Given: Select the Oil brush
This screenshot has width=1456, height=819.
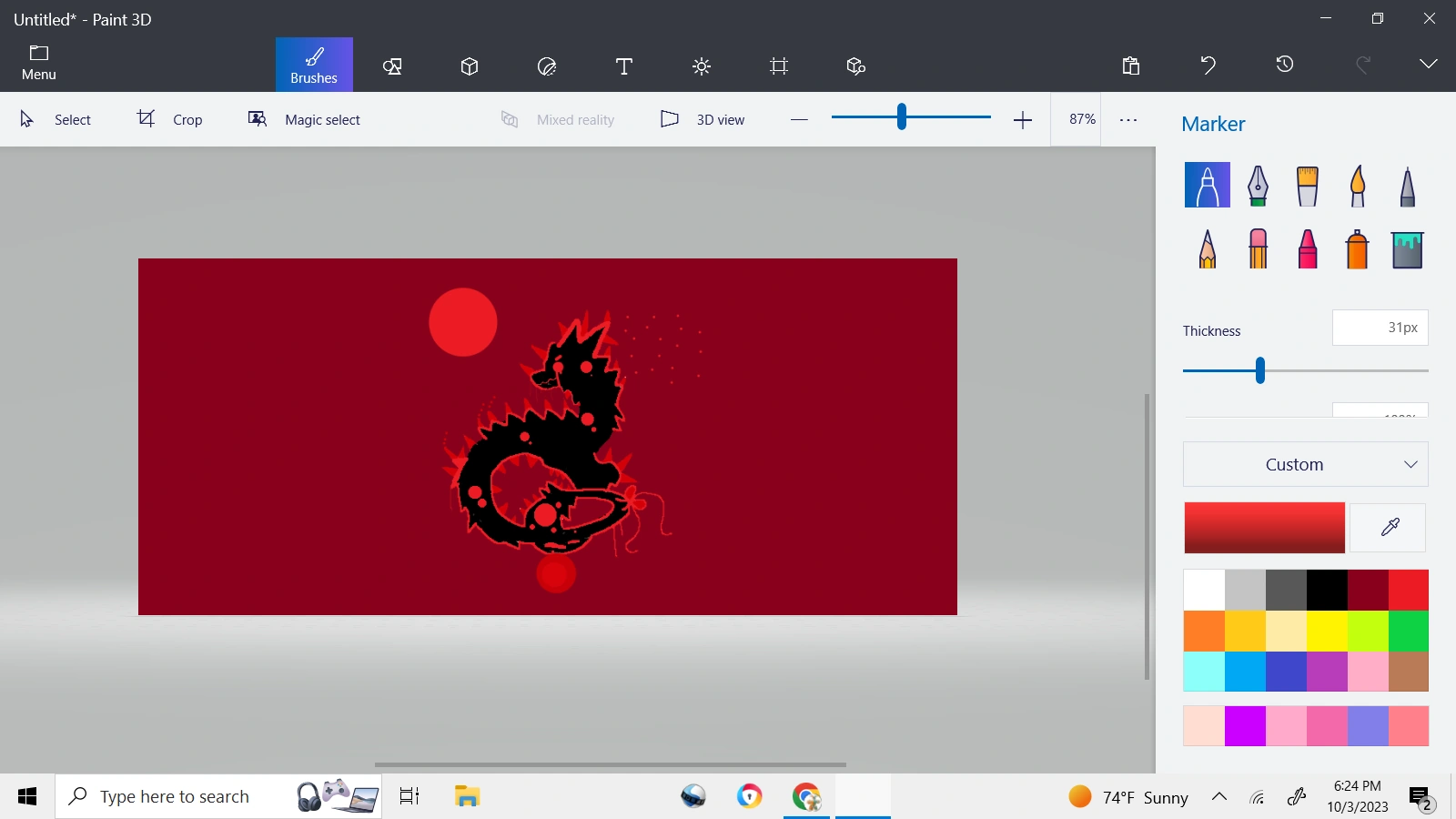Looking at the screenshot, I should click(x=1307, y=185).
